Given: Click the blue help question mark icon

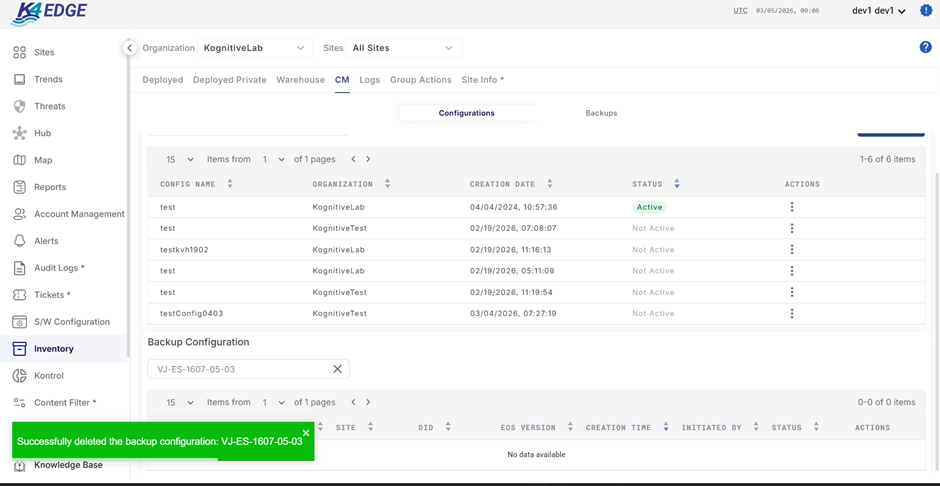Looking at the screenshot, I should [925, 47].
